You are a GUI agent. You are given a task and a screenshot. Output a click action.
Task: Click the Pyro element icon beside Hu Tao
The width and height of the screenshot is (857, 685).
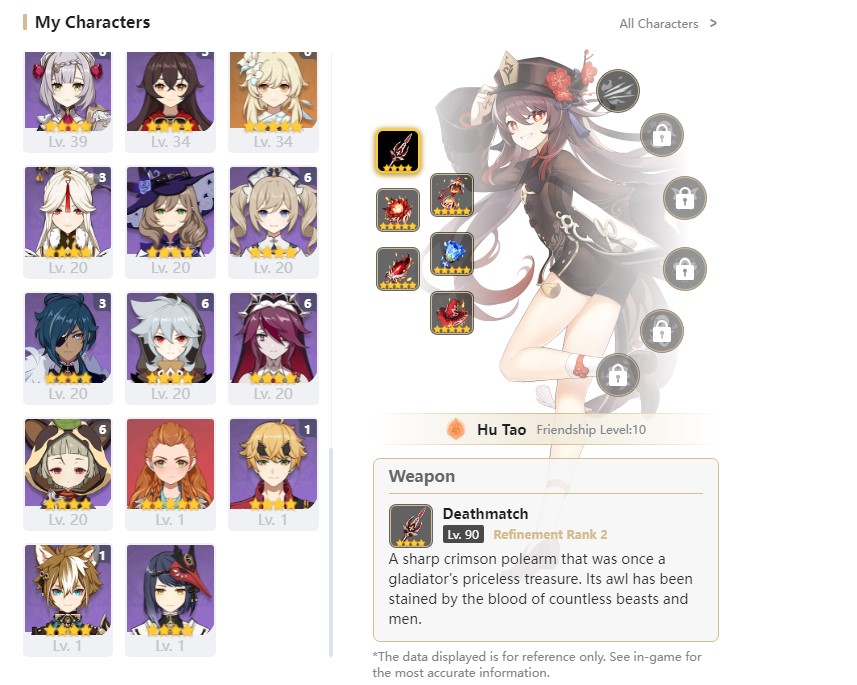point(456,429)
